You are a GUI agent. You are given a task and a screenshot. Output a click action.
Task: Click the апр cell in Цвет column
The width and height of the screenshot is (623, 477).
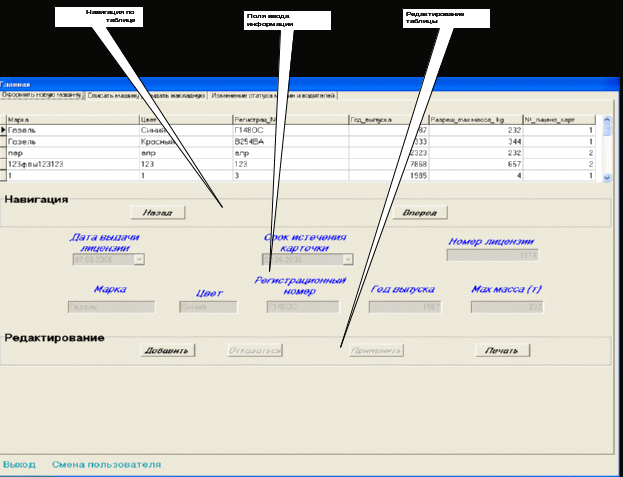click(x=186, y=153)
